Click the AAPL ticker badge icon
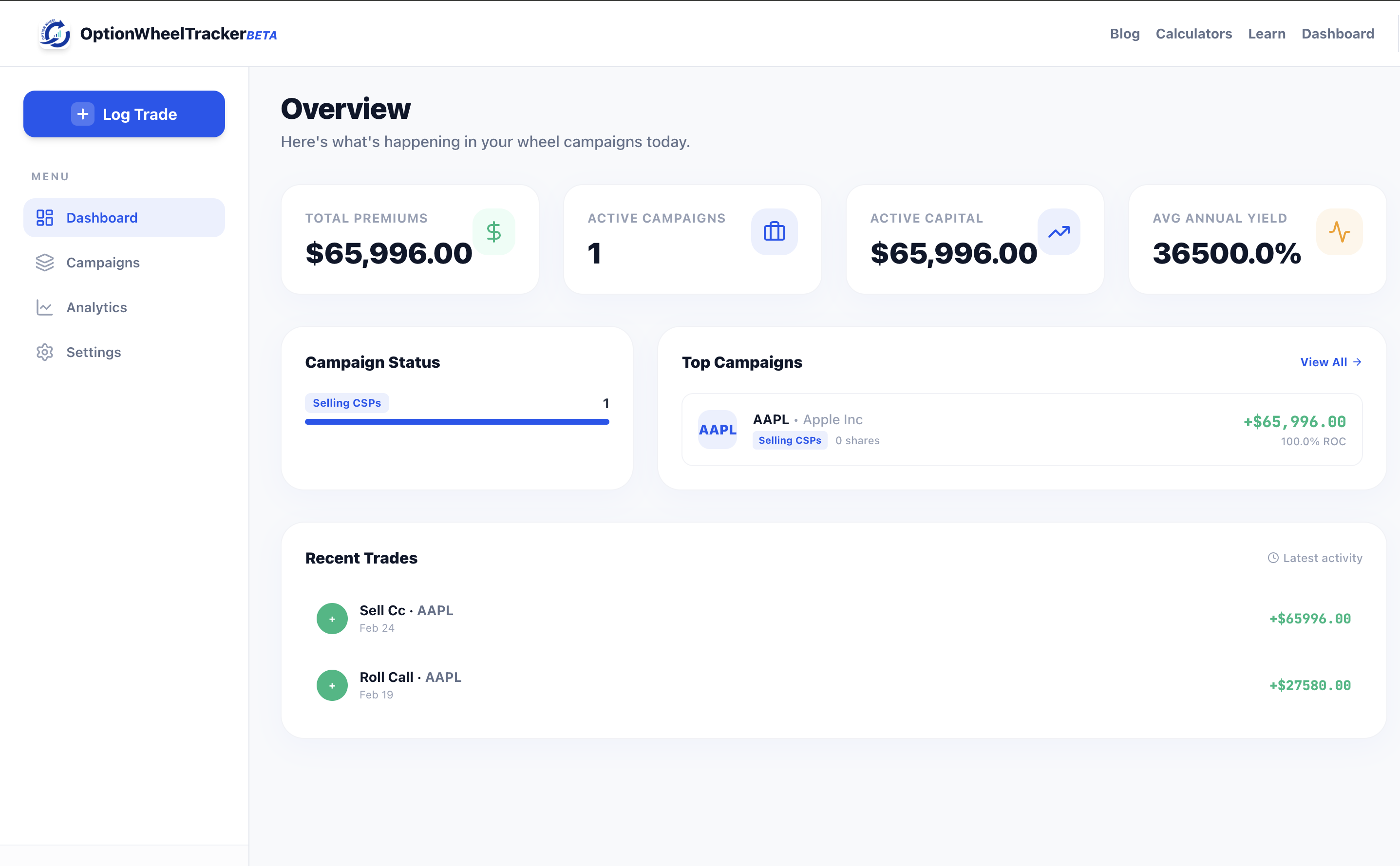 coord(717,430)
